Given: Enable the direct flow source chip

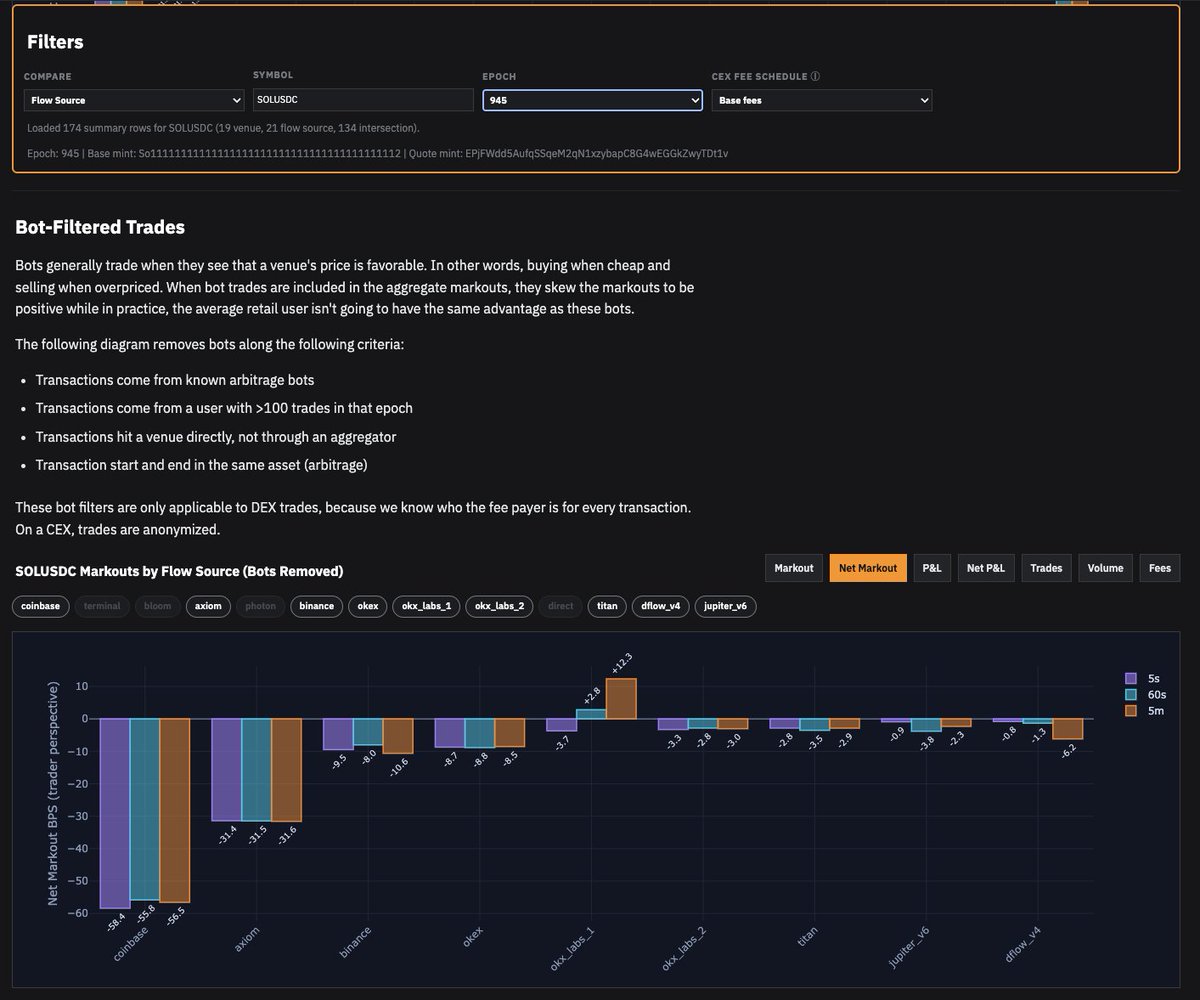Looking at the screenshot, I should (561, 606).
